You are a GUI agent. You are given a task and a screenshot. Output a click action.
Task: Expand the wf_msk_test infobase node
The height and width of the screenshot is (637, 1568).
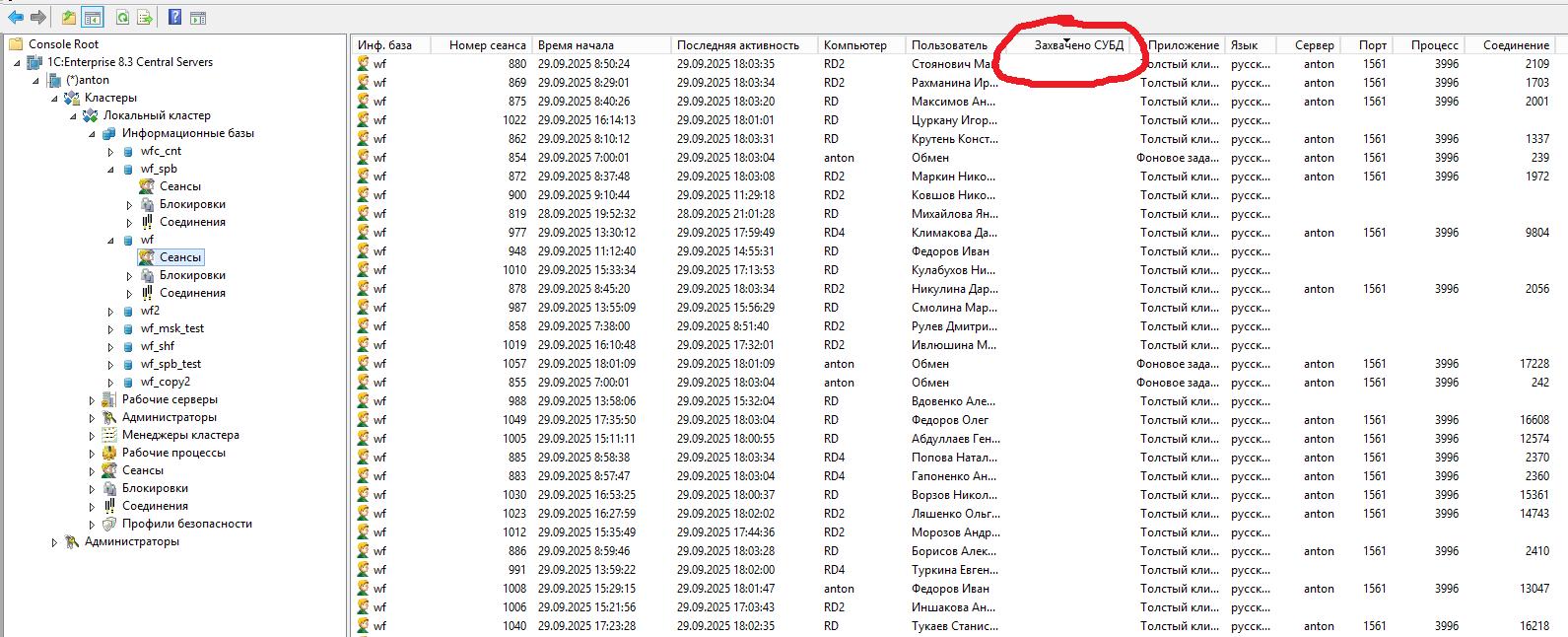point(110,329)
